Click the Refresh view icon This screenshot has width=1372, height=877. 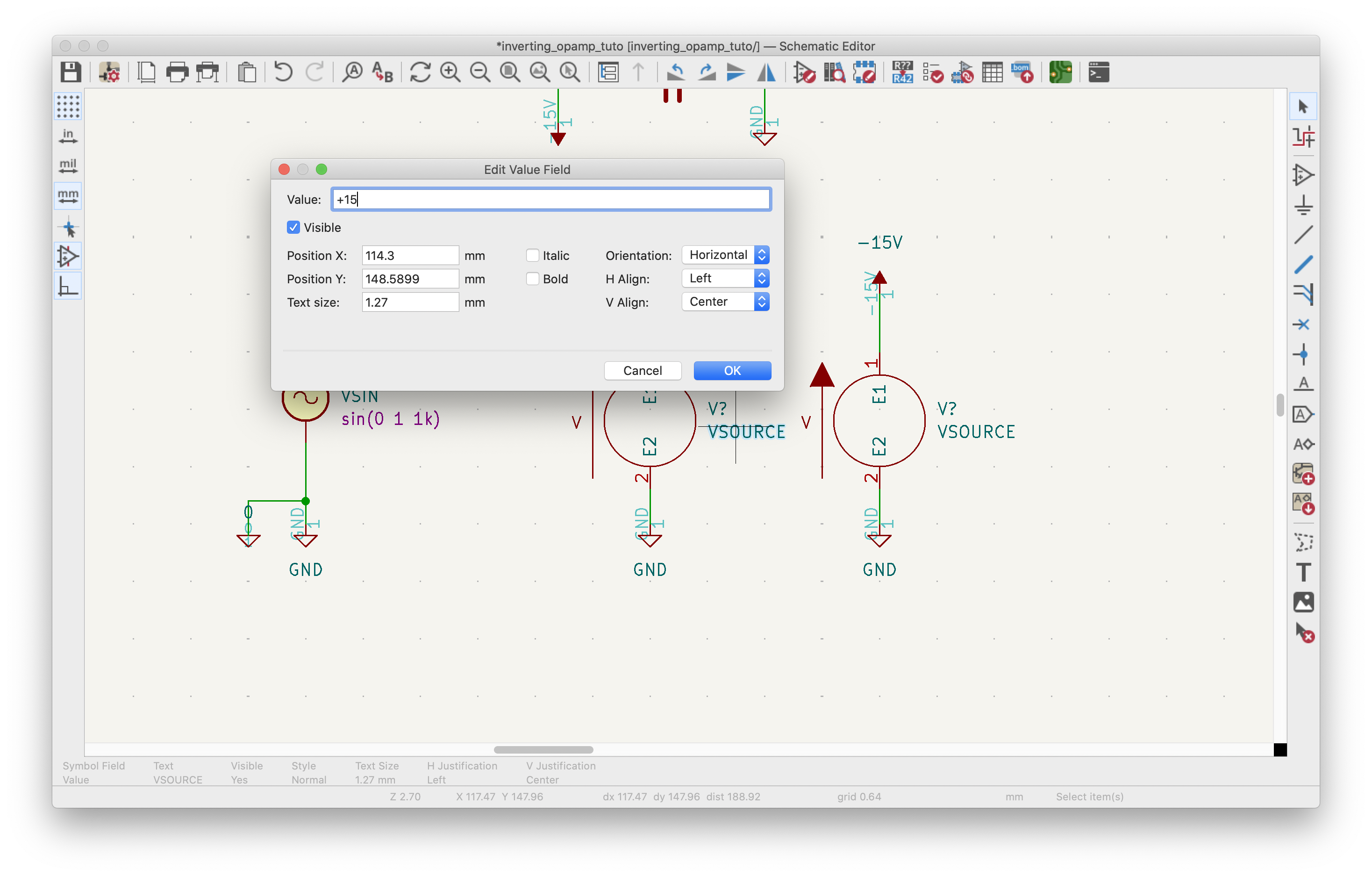(420, 72)
